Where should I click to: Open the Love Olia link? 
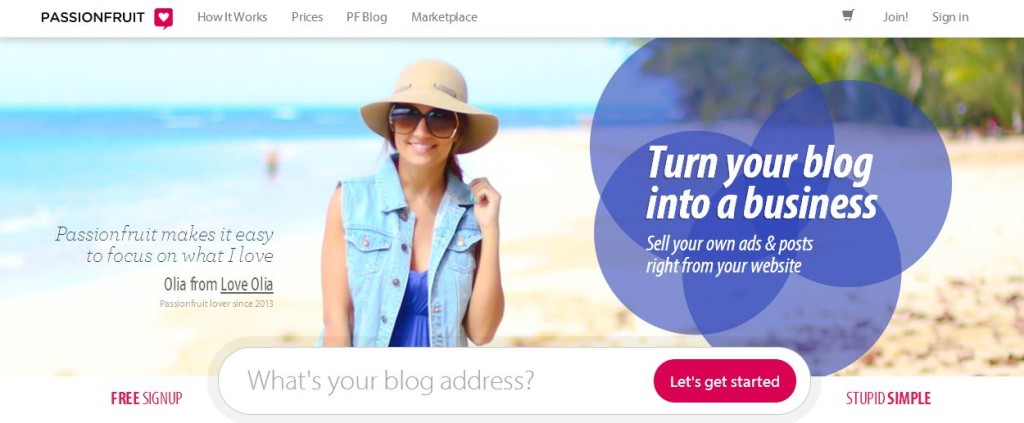[x=247, y=285]
